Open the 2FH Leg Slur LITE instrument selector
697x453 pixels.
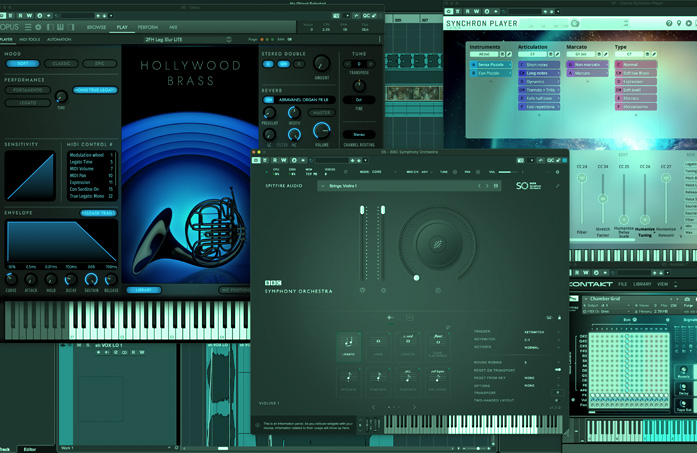[188, 40]
